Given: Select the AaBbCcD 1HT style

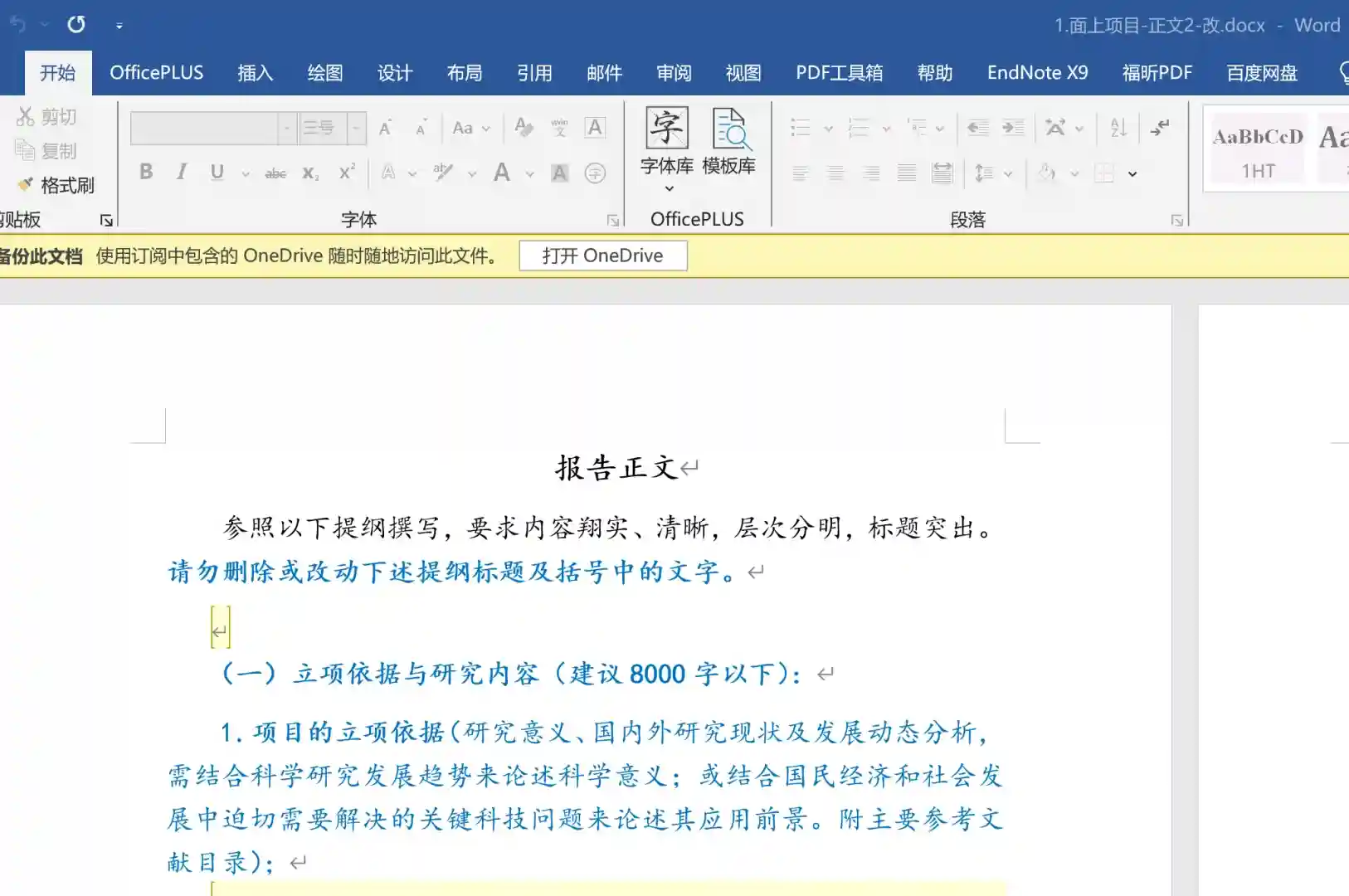Looking at the screenshot, I should click(x=1258, y=151).
